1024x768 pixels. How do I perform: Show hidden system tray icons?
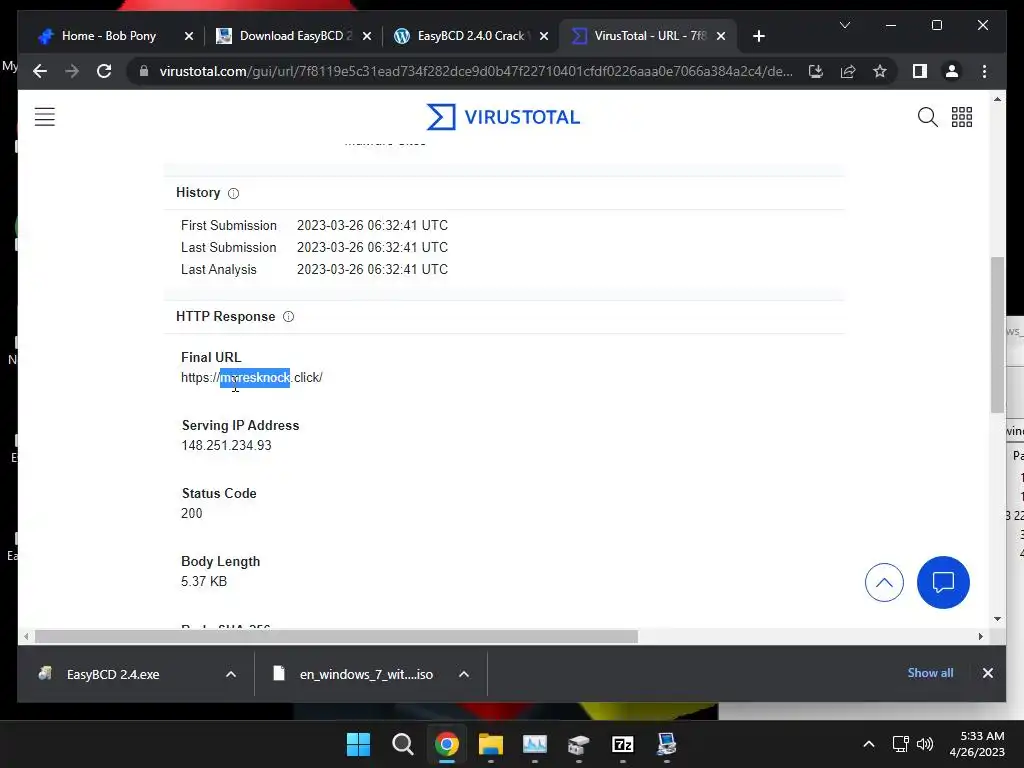click(869, 744)
